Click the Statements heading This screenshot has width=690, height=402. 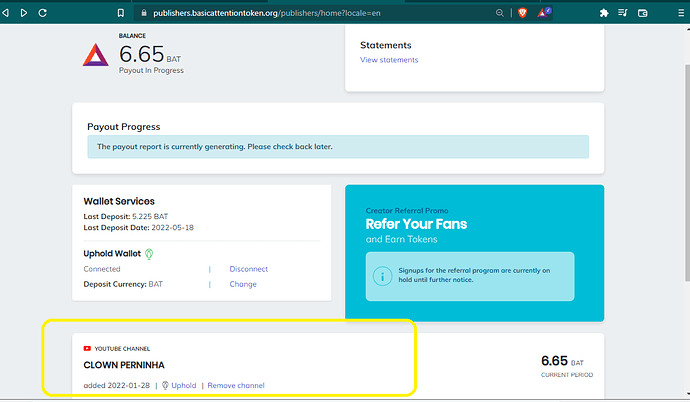pos(385,45)
